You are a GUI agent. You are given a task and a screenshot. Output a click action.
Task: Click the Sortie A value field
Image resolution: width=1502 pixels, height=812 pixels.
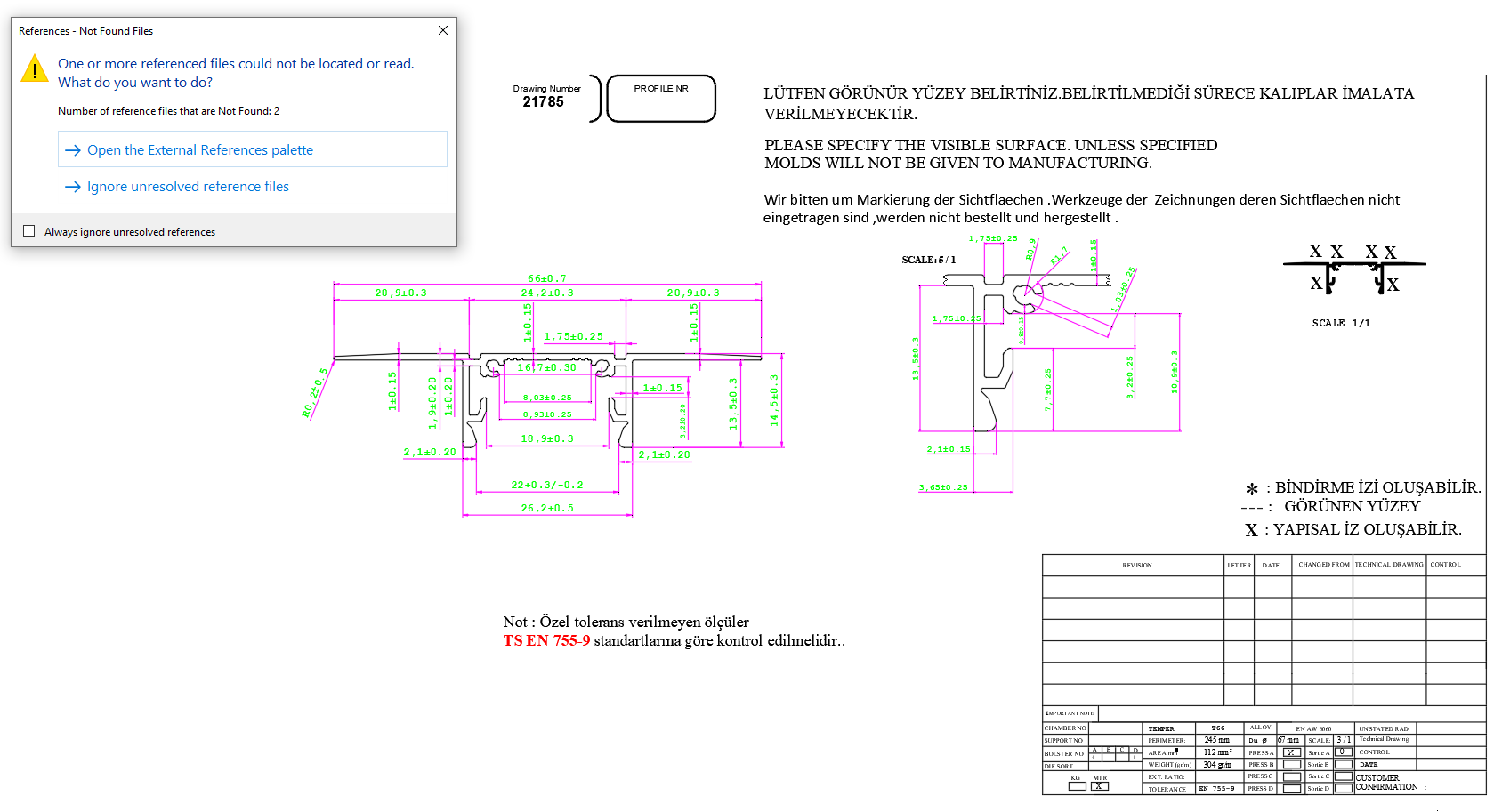[x=1344, y=752]
